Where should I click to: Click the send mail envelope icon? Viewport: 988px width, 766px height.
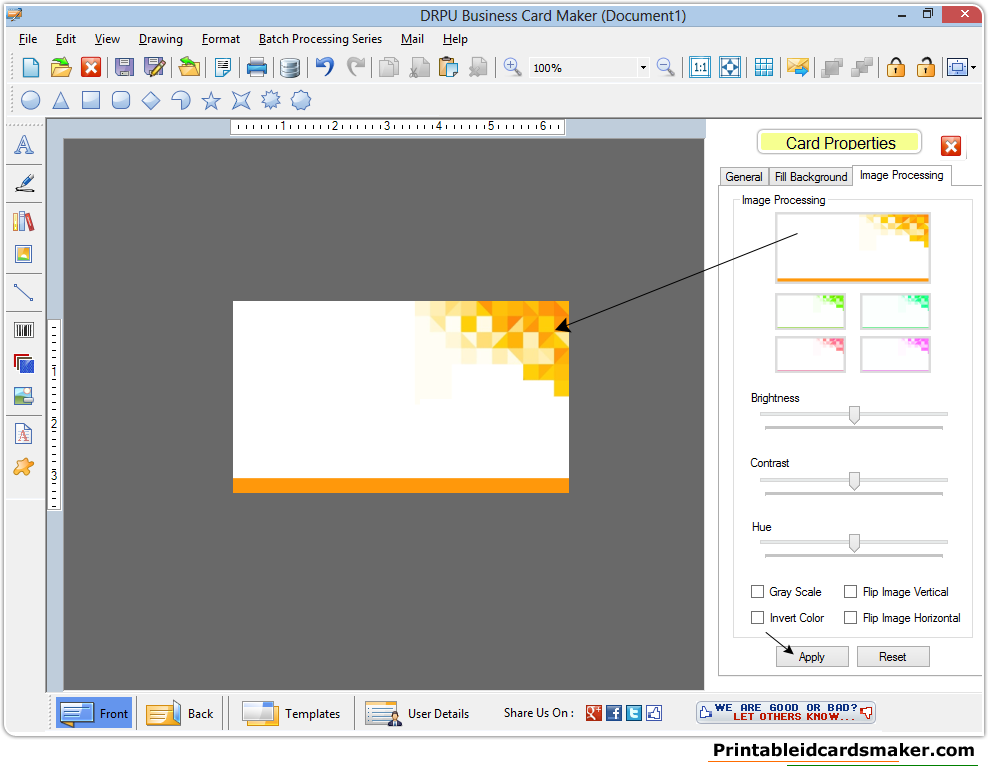798,67
